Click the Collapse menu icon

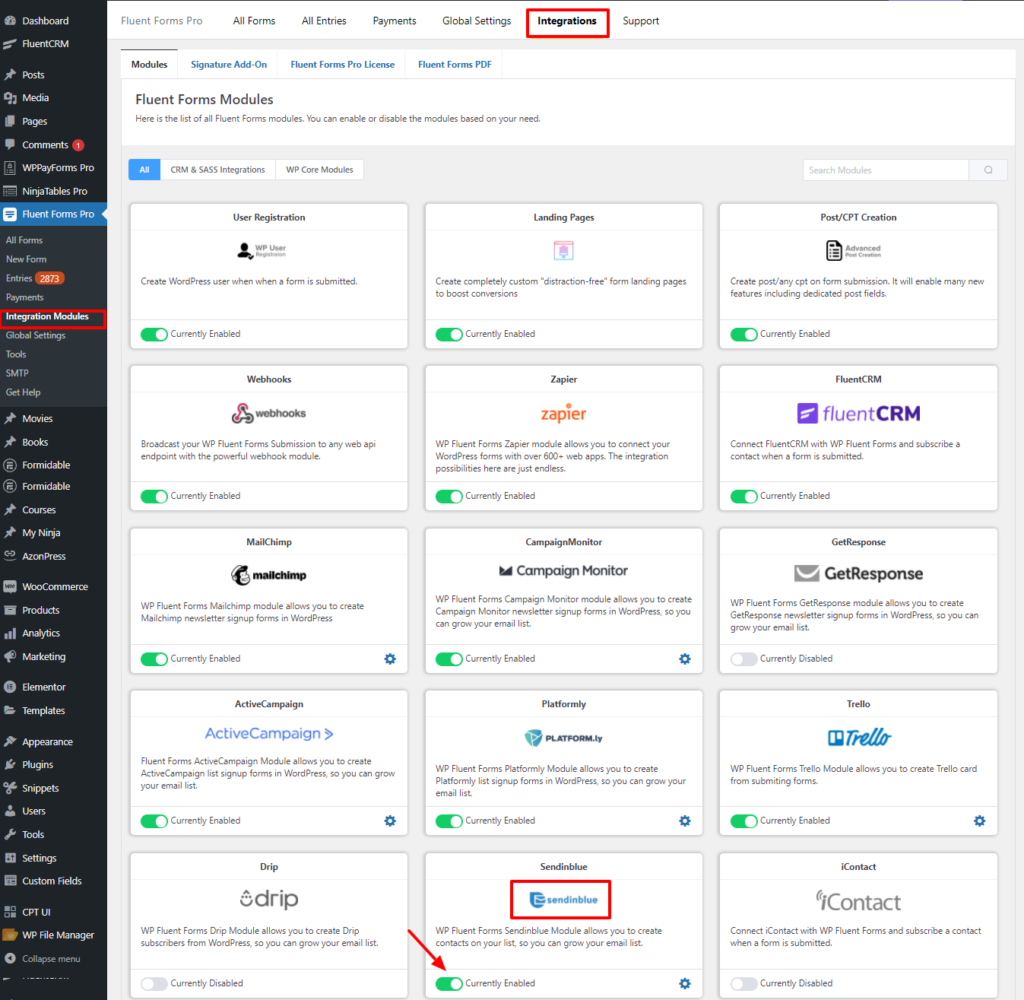click(x=10, y=958)
